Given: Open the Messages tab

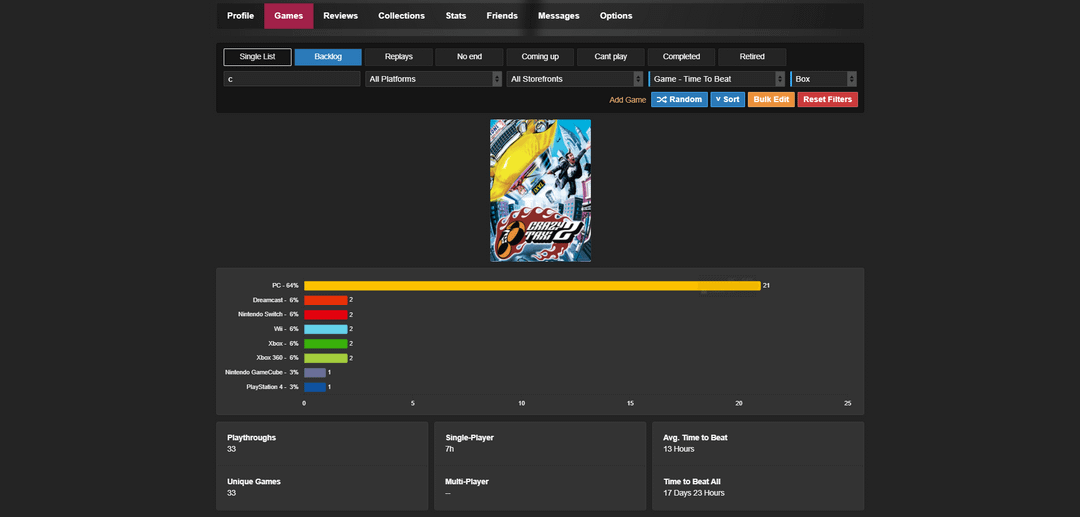Looking at the screenshot, I should [x=558, y=16].
